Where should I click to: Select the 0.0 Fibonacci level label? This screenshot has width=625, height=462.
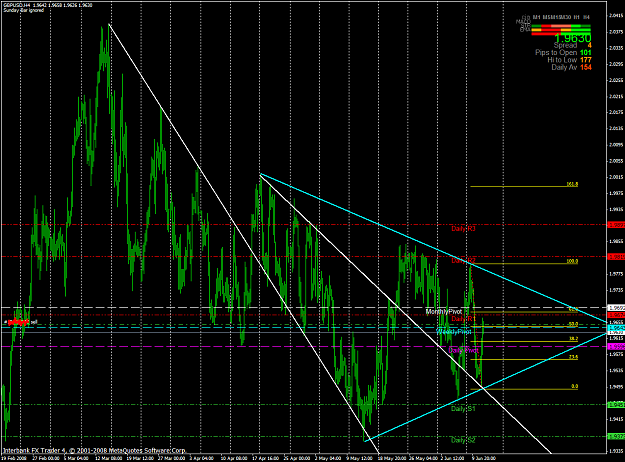click(x=574, y=386)
